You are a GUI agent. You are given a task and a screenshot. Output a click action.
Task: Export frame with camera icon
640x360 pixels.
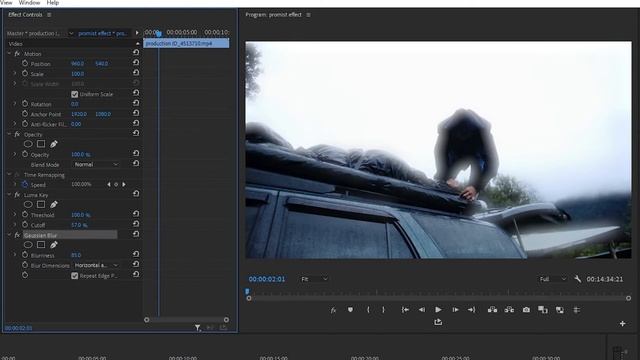(526, 310)
